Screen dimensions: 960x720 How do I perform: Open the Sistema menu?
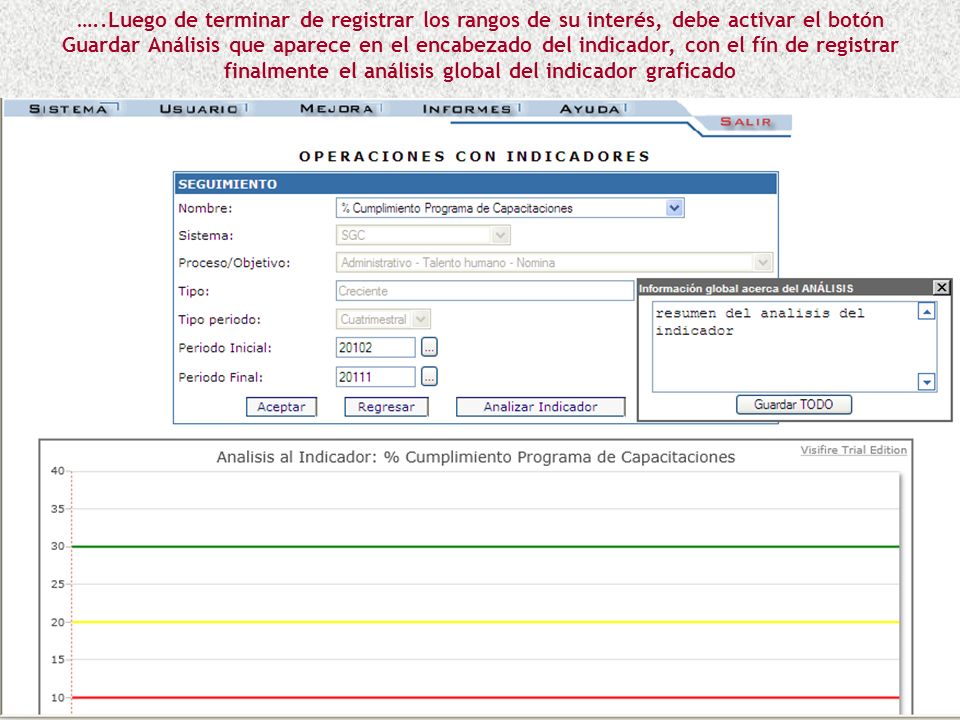(68, 109)
